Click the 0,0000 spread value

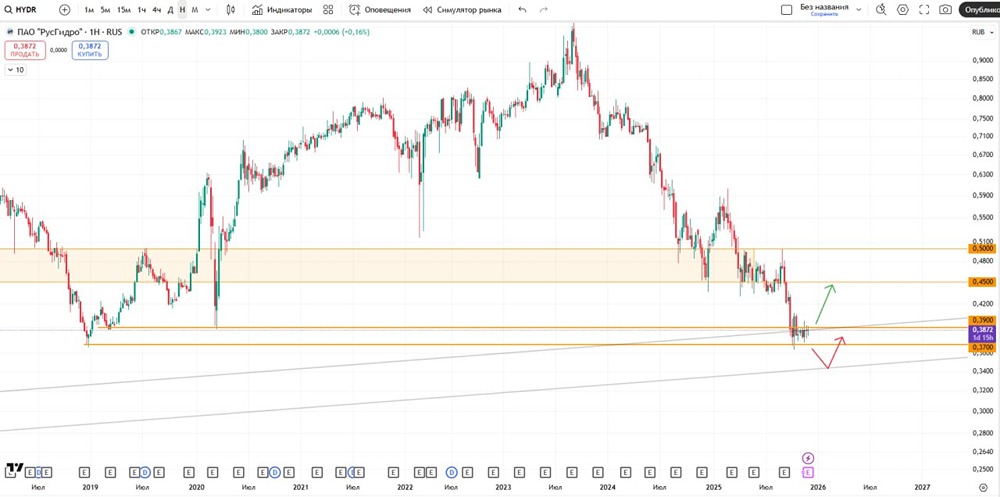(59, 50)
